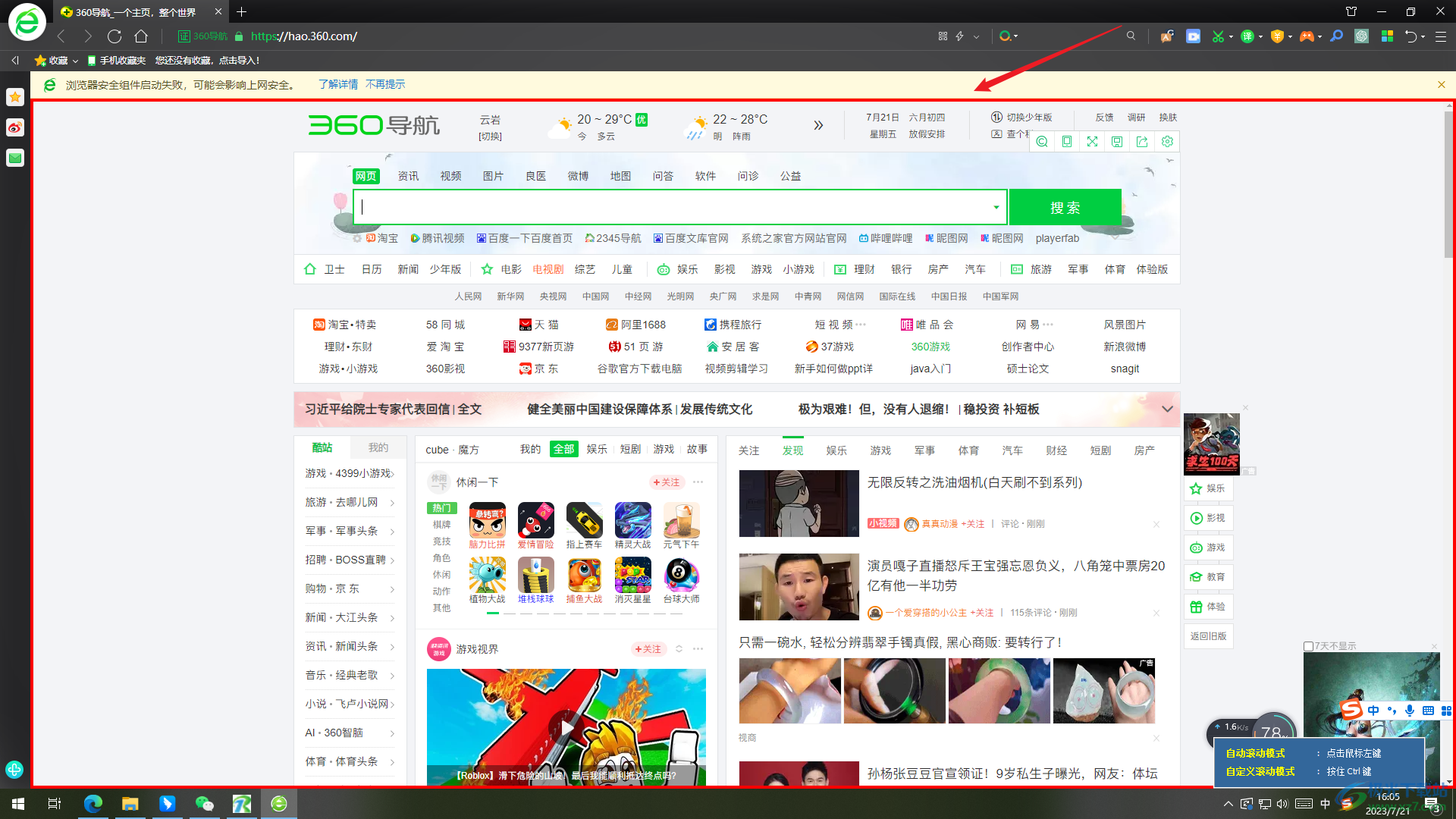Screen dimensions: 1456x819
Task: Open the colorful four-square apps extension
Action: (1387, 36)
